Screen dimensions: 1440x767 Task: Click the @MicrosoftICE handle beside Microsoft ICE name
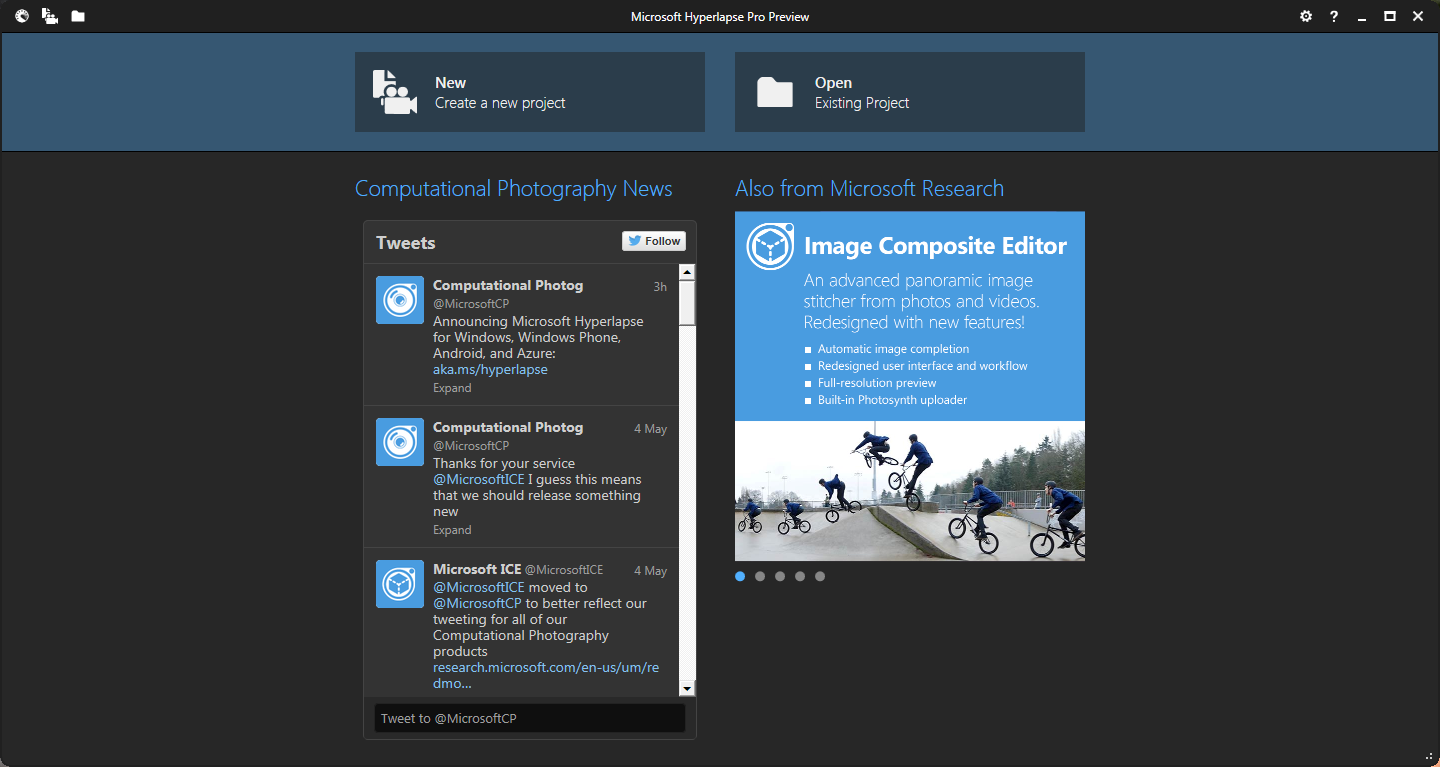point(564,570)
